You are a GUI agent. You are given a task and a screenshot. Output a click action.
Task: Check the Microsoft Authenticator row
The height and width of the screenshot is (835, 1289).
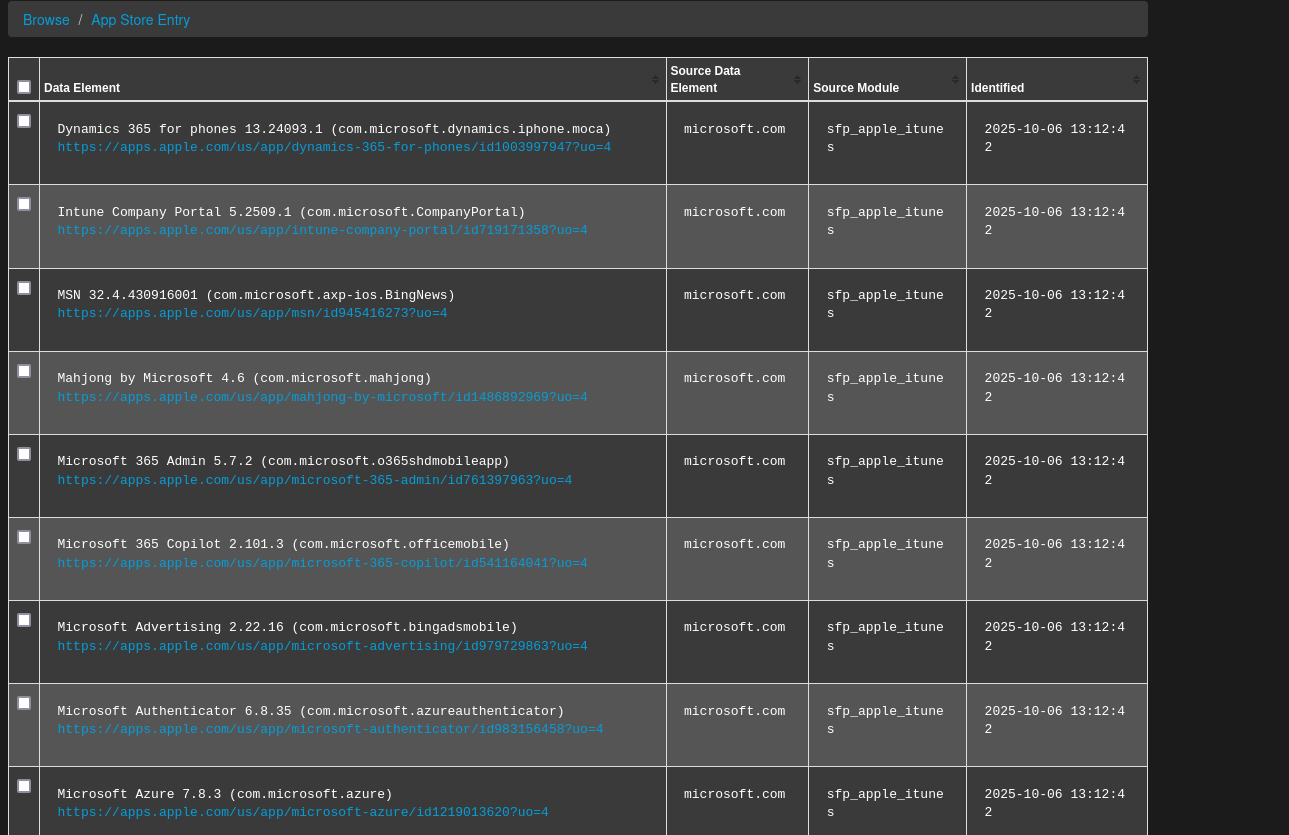[24, 703]
